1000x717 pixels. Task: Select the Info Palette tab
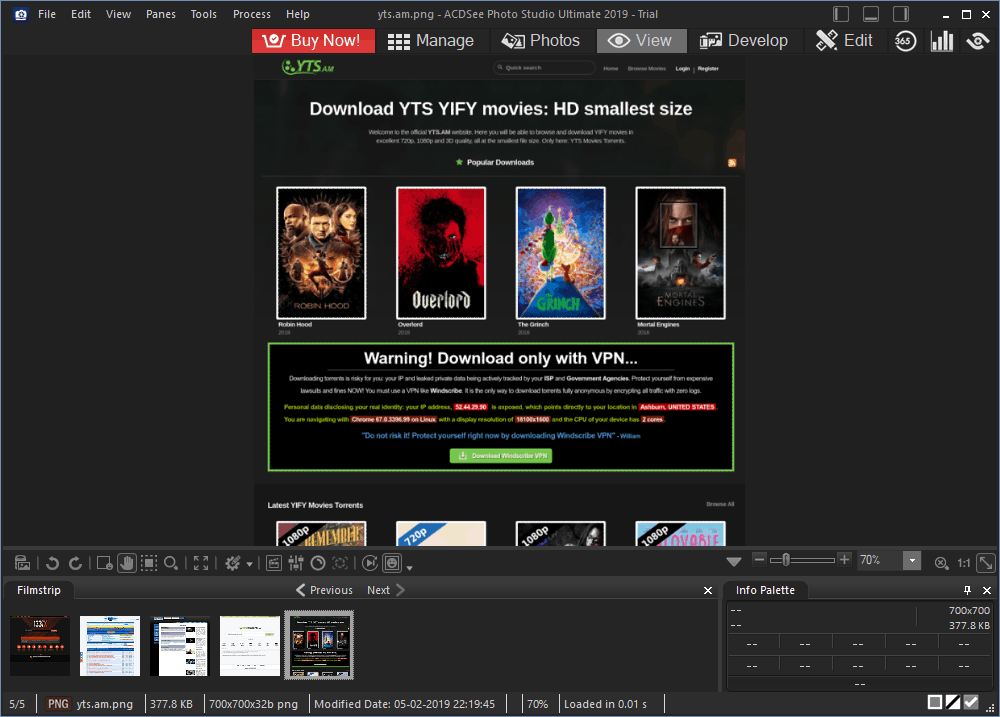tap(765, 590)
